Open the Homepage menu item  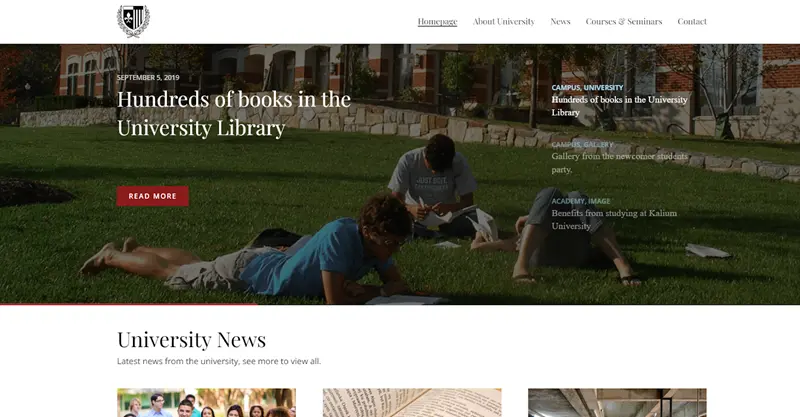tap(437, 21)
